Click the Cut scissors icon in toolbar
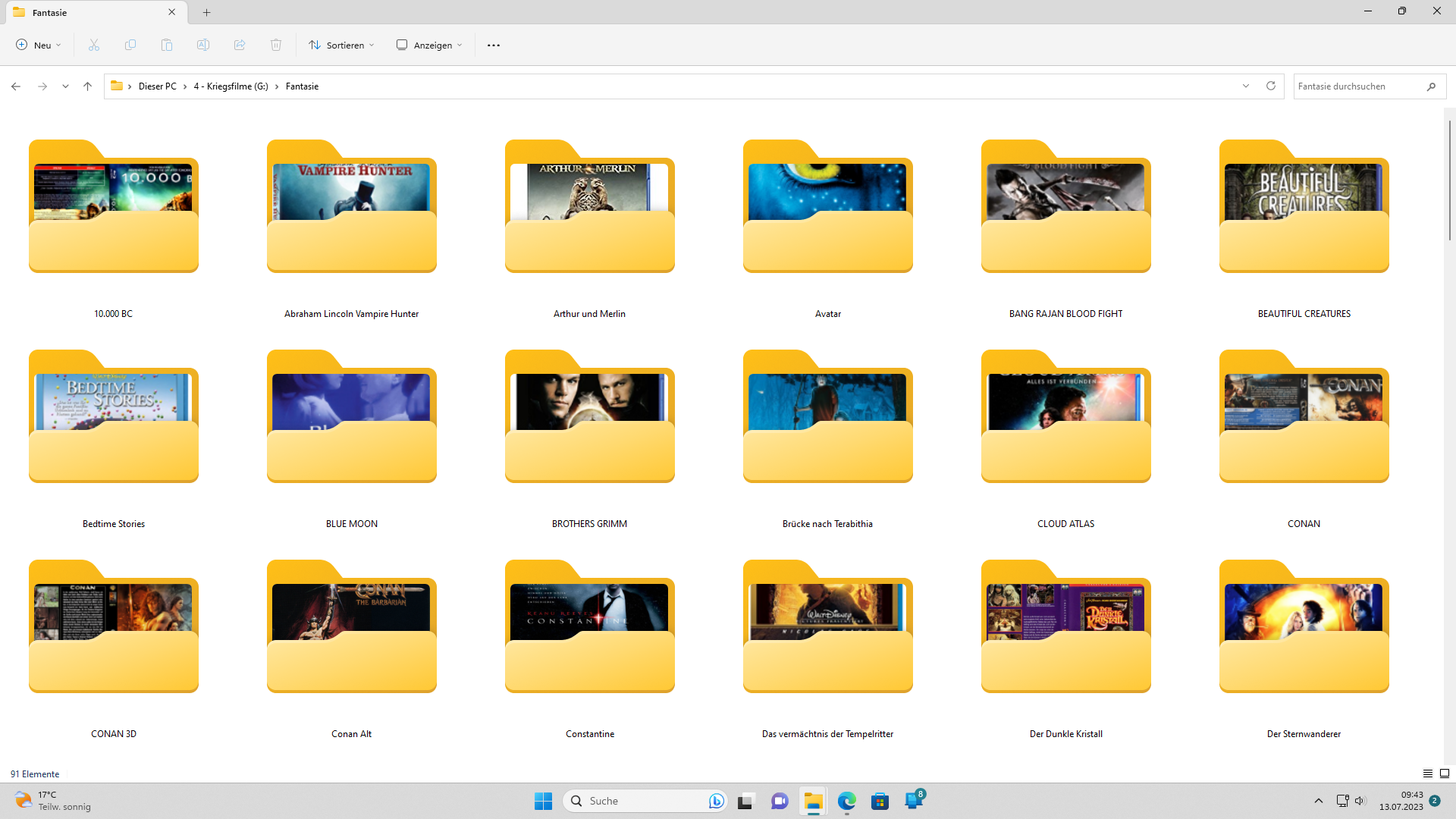The height and width of the screenshot is (819, 1456). pos(94,45)
